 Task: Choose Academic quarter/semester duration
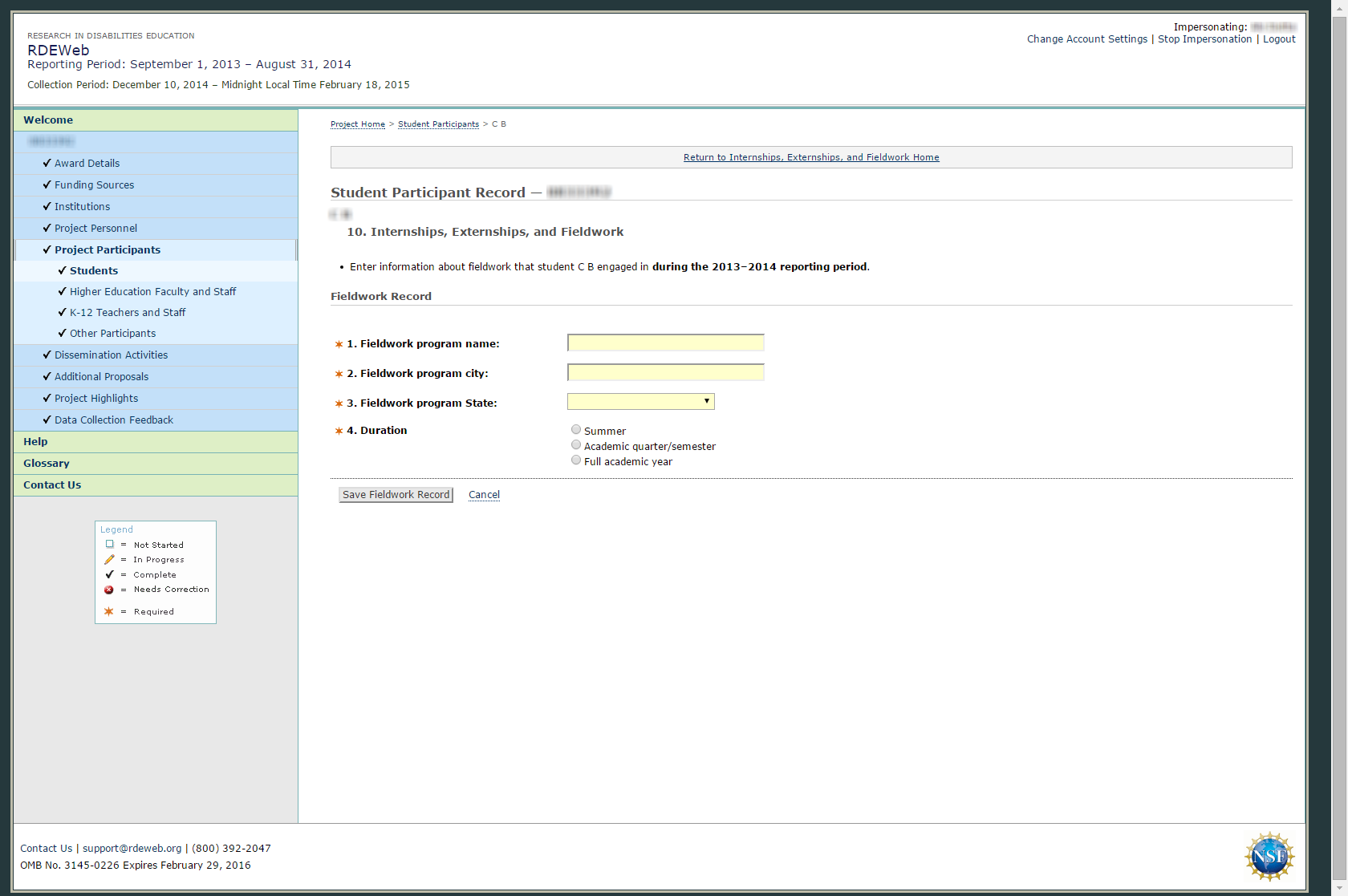pyautogui.click(x=576, y=445)
